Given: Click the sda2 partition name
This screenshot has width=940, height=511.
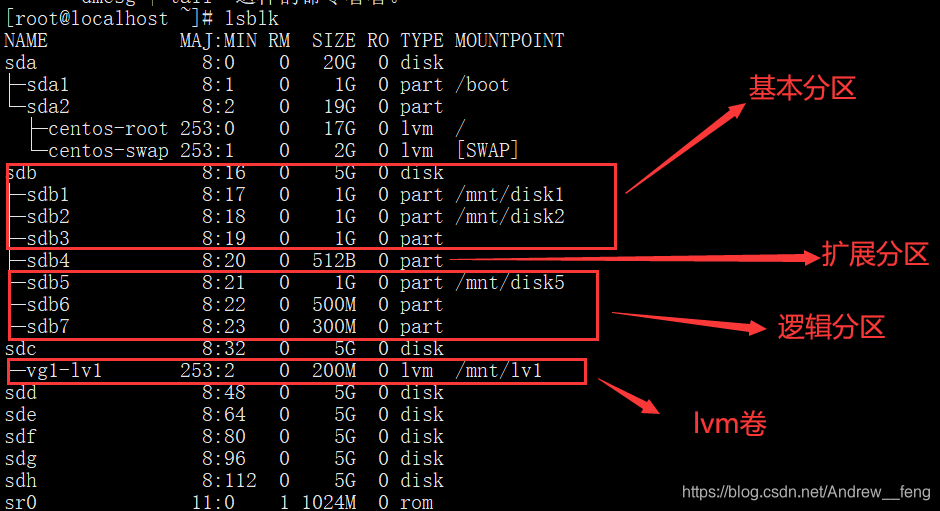Looking at the screenshot, I should 48,107.
